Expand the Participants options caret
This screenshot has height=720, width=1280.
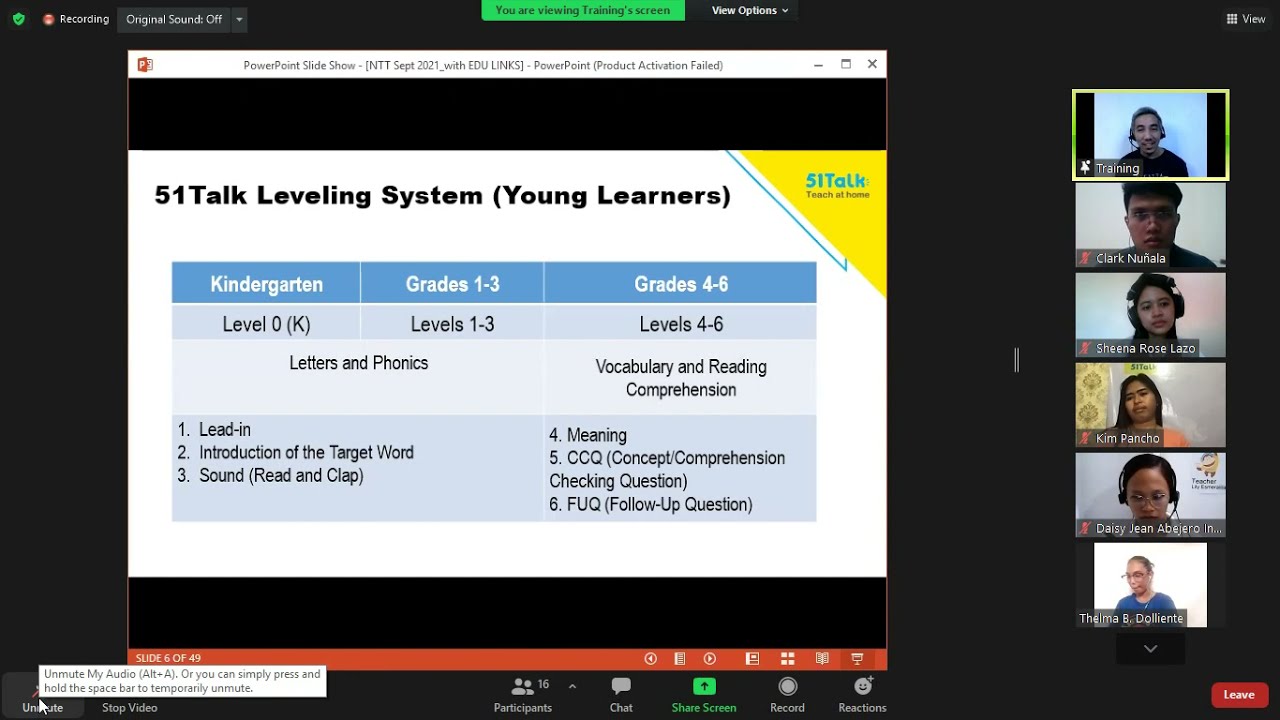(572, 686)
